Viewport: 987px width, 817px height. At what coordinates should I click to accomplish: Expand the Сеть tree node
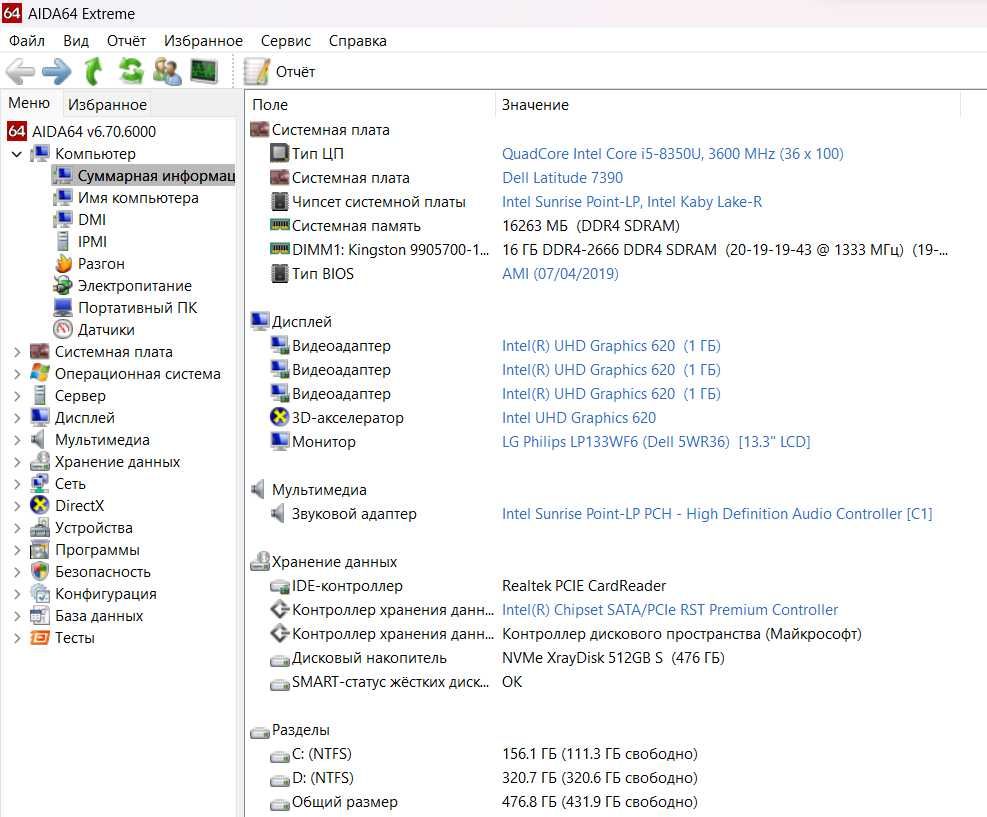[17, 484]
